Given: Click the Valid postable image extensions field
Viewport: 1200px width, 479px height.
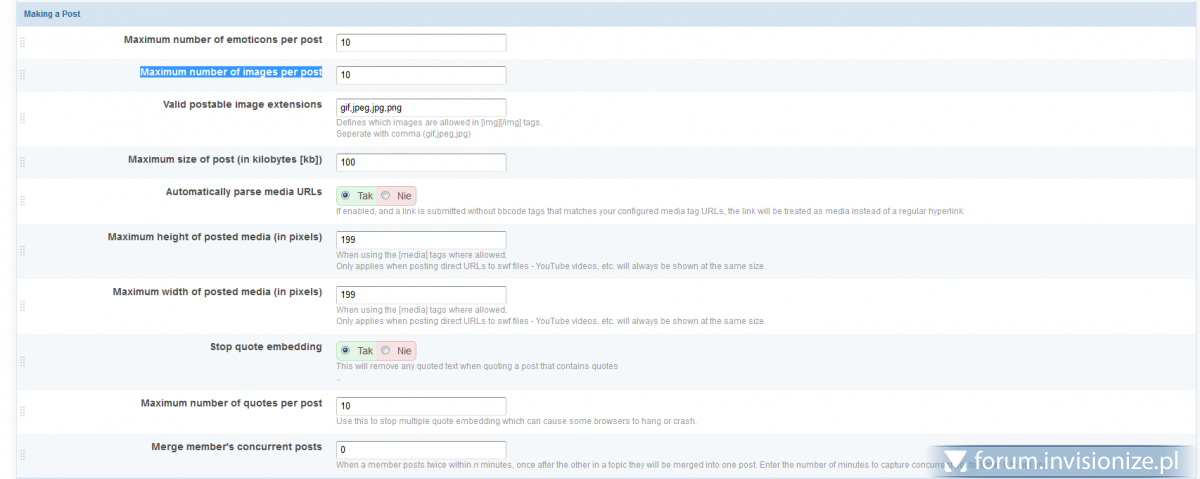Looking at the screenshot, I should [x=421, y=107].
